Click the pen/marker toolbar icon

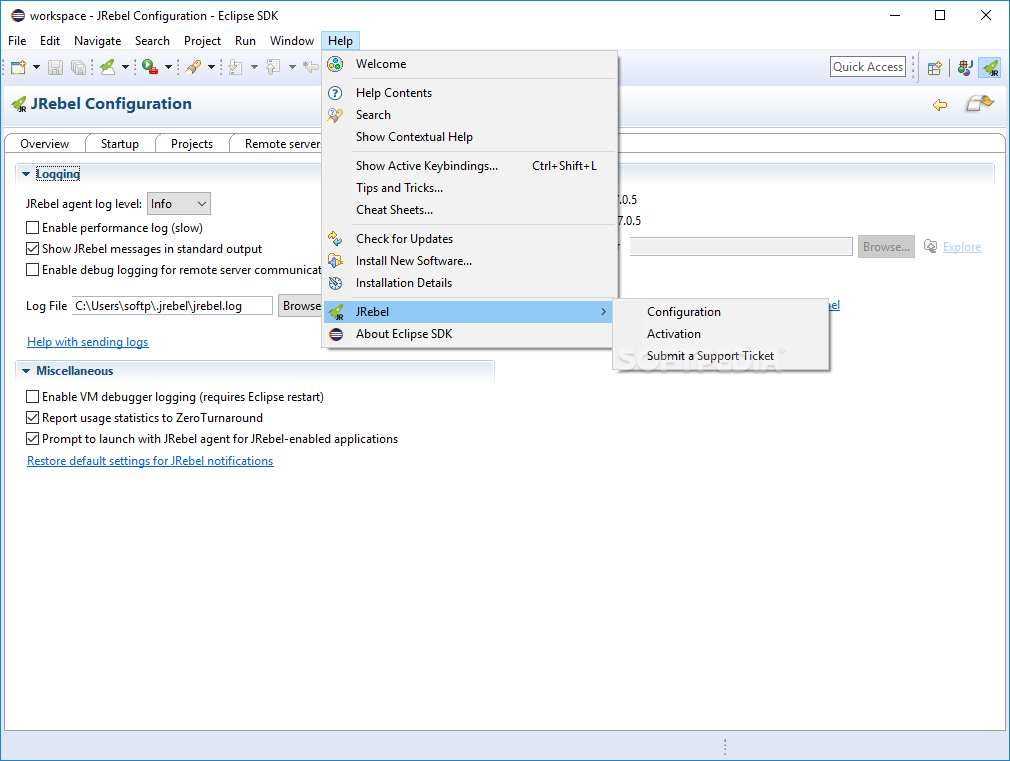click(193, 67)
